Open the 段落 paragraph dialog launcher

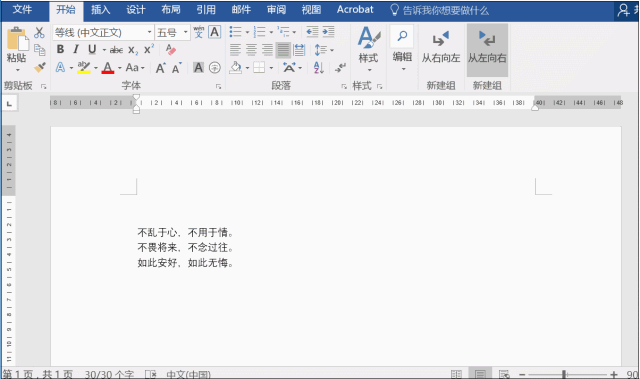pyautogui.click(x=344, y=86)
